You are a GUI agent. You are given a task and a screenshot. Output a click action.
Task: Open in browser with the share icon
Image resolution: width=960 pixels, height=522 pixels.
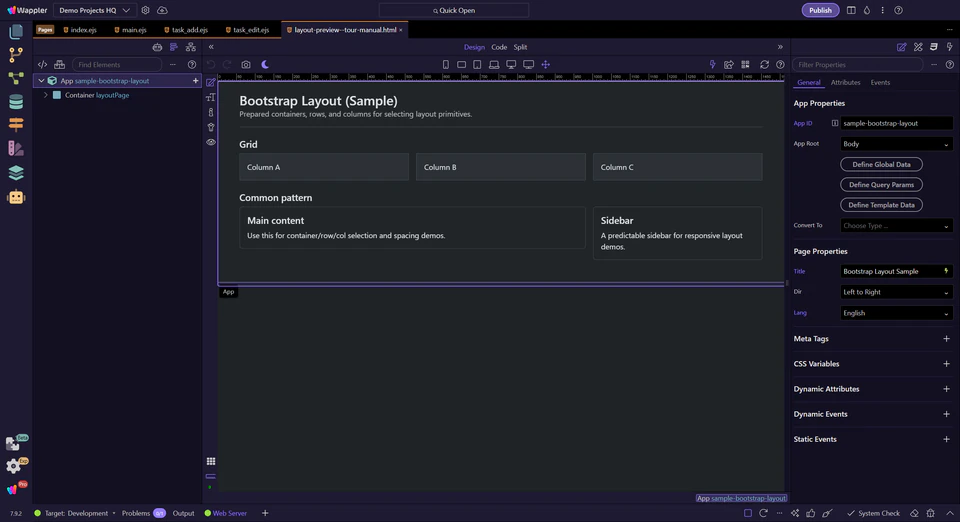pyautogui.click(x=729, y=64)
